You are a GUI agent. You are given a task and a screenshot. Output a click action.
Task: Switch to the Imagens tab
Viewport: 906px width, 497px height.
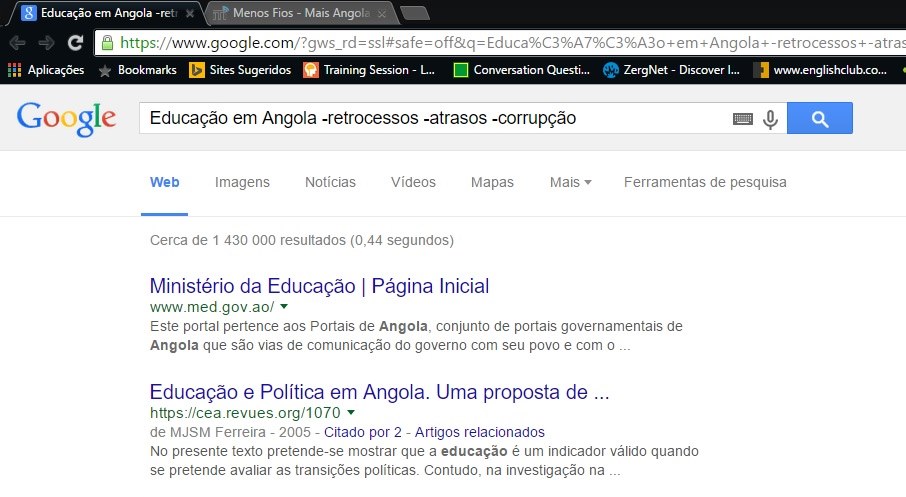242,182
